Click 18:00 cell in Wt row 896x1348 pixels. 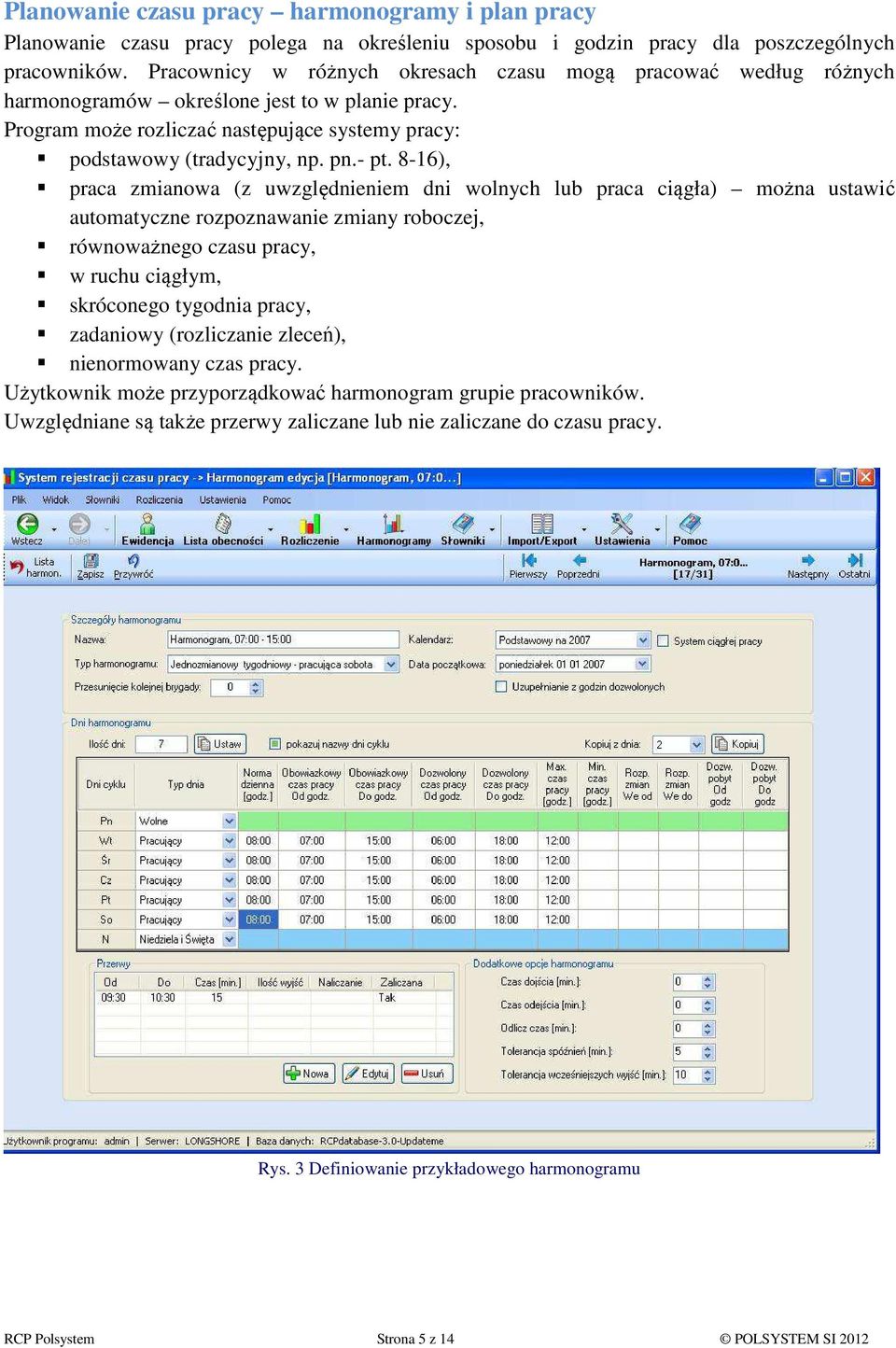[x=506, y=841]
